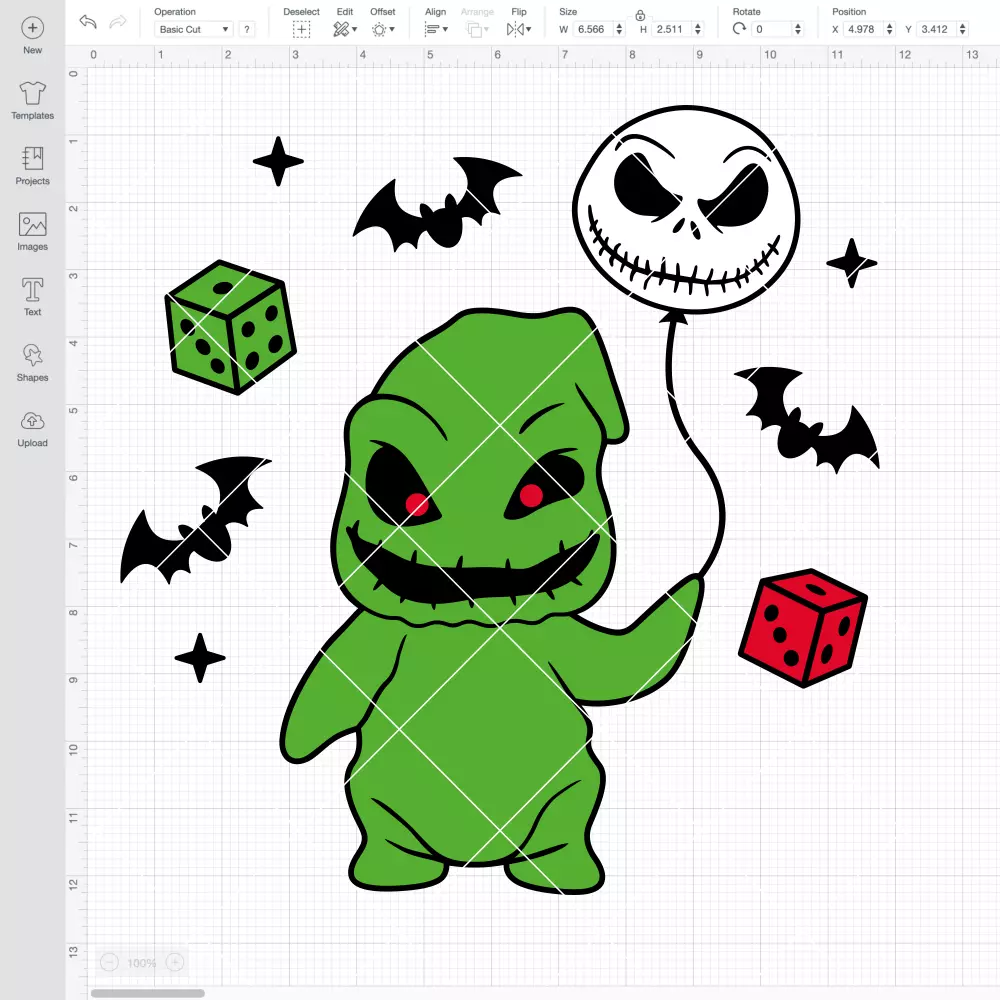Image resolution: width=1000 pixels, height=1000 pixels.
Task: Adjust the height stepper arrows
Action: click(698, 29)
